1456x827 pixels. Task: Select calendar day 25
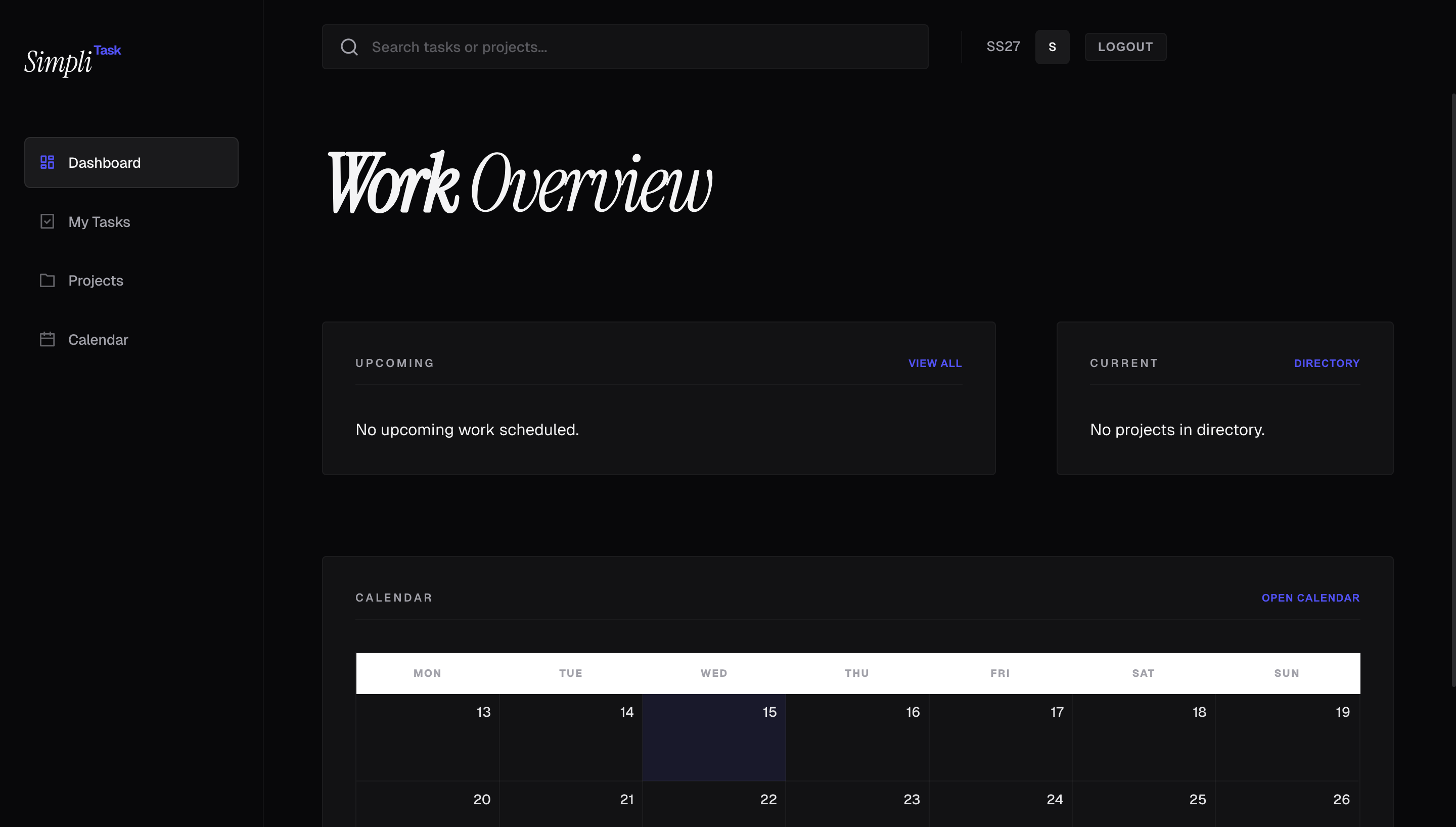click(1143, 804)
